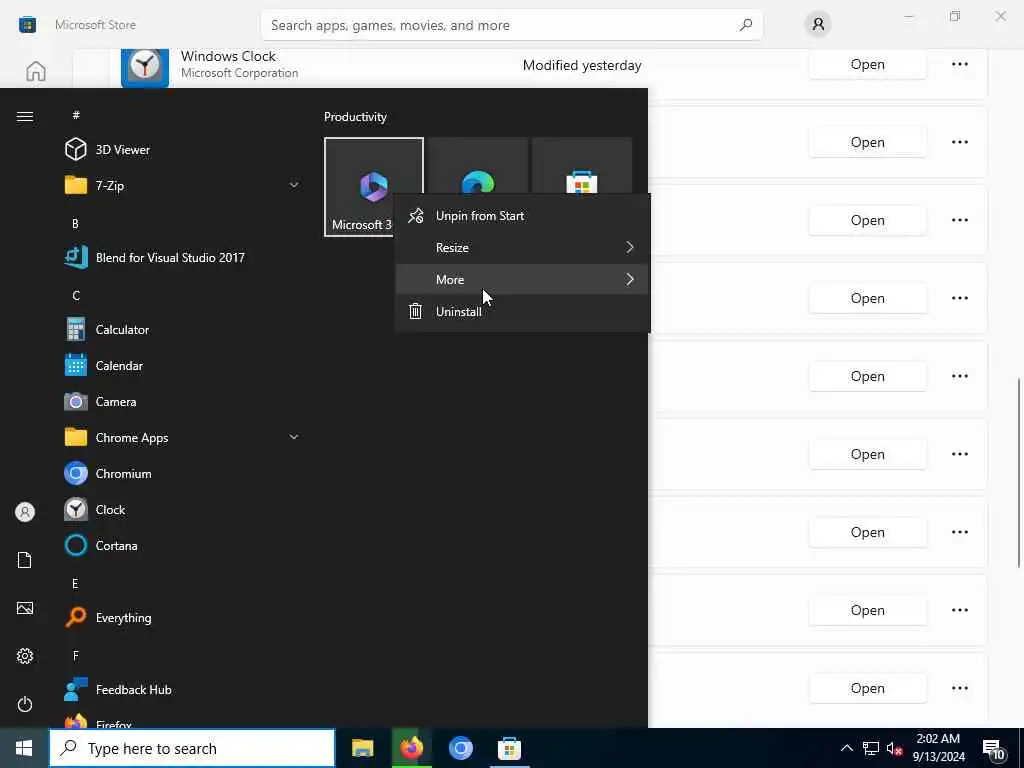Screen dimensions: 1024x768
Task: Open Windows Clock from the Store list
Action: (x=867, y=65)
